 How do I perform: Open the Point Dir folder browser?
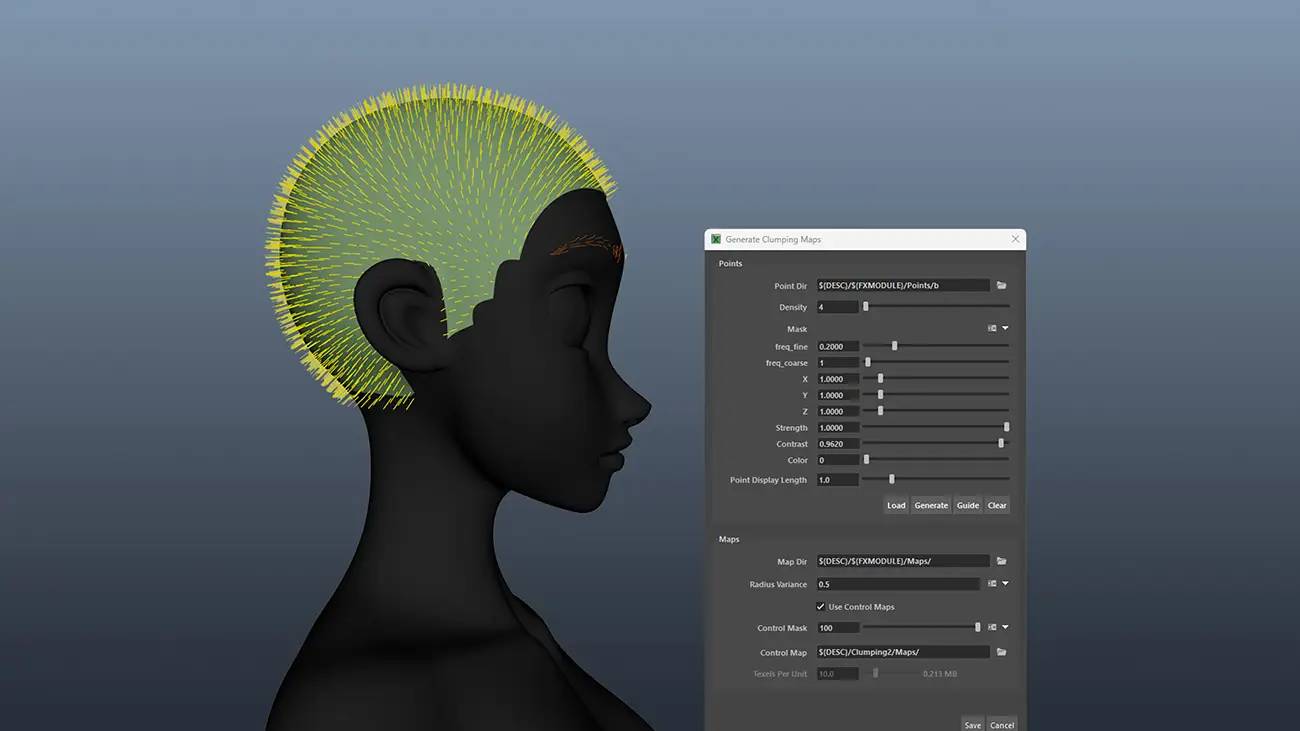[x=1001, y=285]
